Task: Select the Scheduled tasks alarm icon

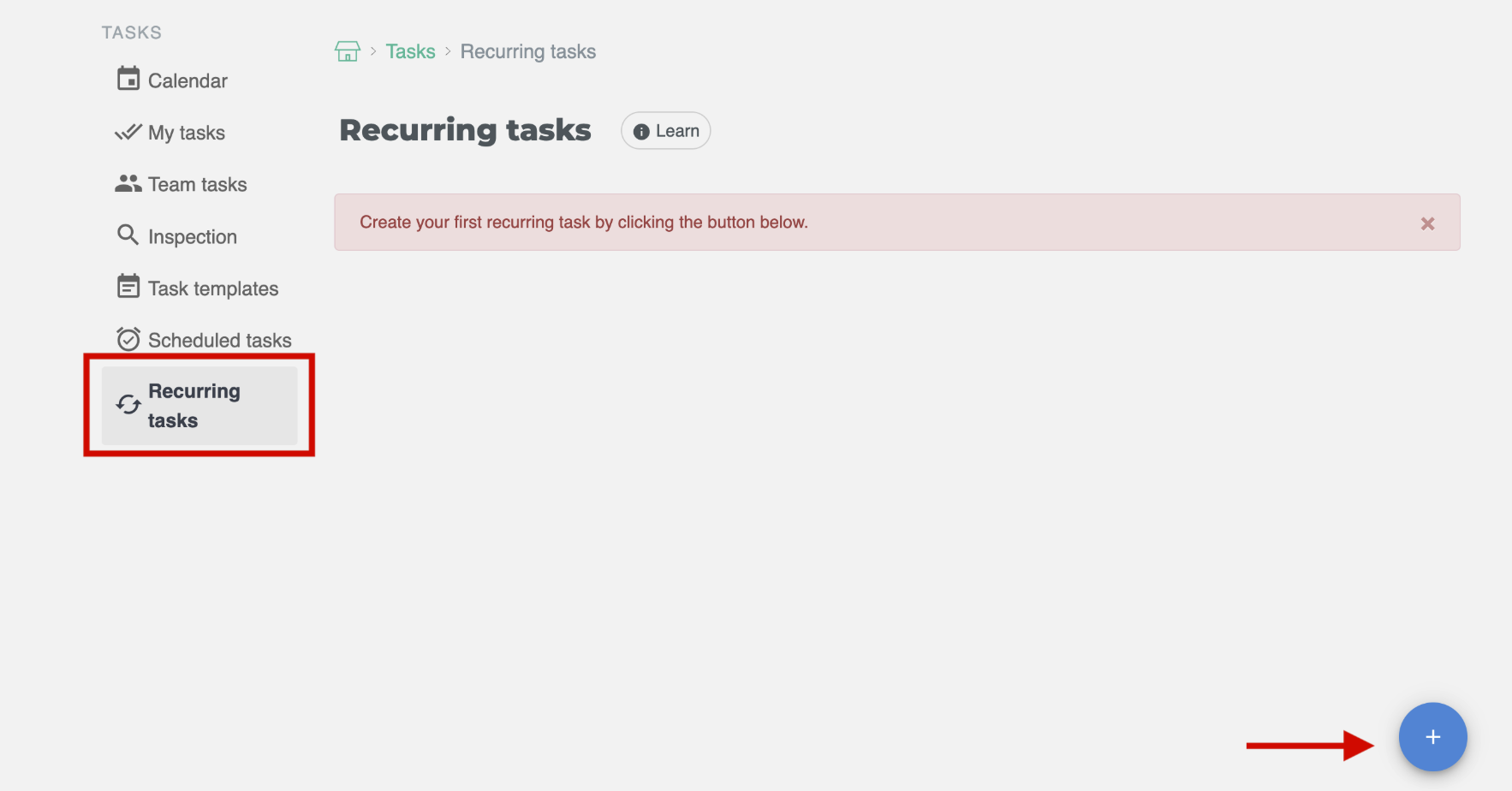Action: pos(128,338)
